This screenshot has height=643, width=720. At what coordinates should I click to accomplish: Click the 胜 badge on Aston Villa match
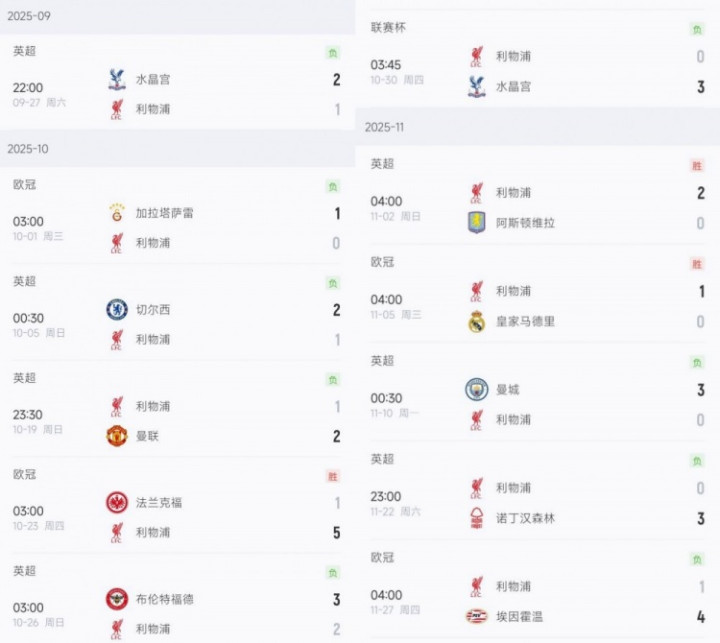(697, 166)
